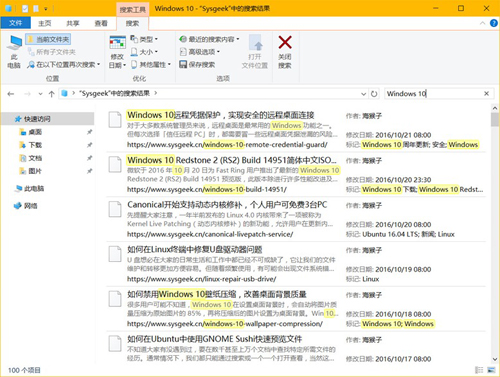500x377 pixels.
Task: Go back with the left arrow
Action: (x=11, y=94)
